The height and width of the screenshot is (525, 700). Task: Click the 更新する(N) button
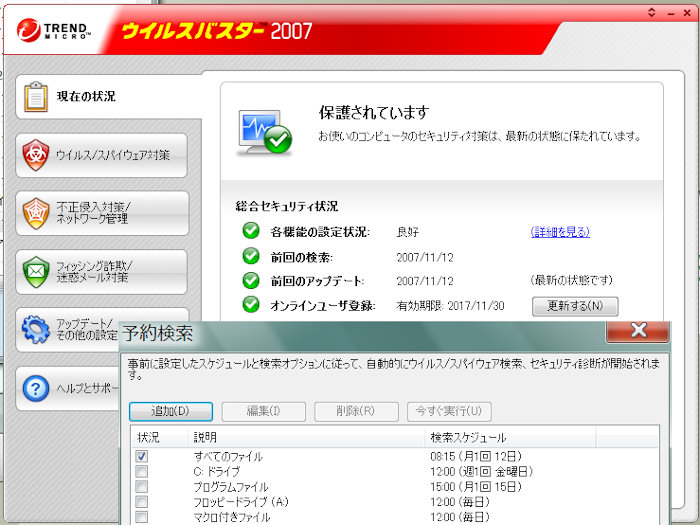574,306
